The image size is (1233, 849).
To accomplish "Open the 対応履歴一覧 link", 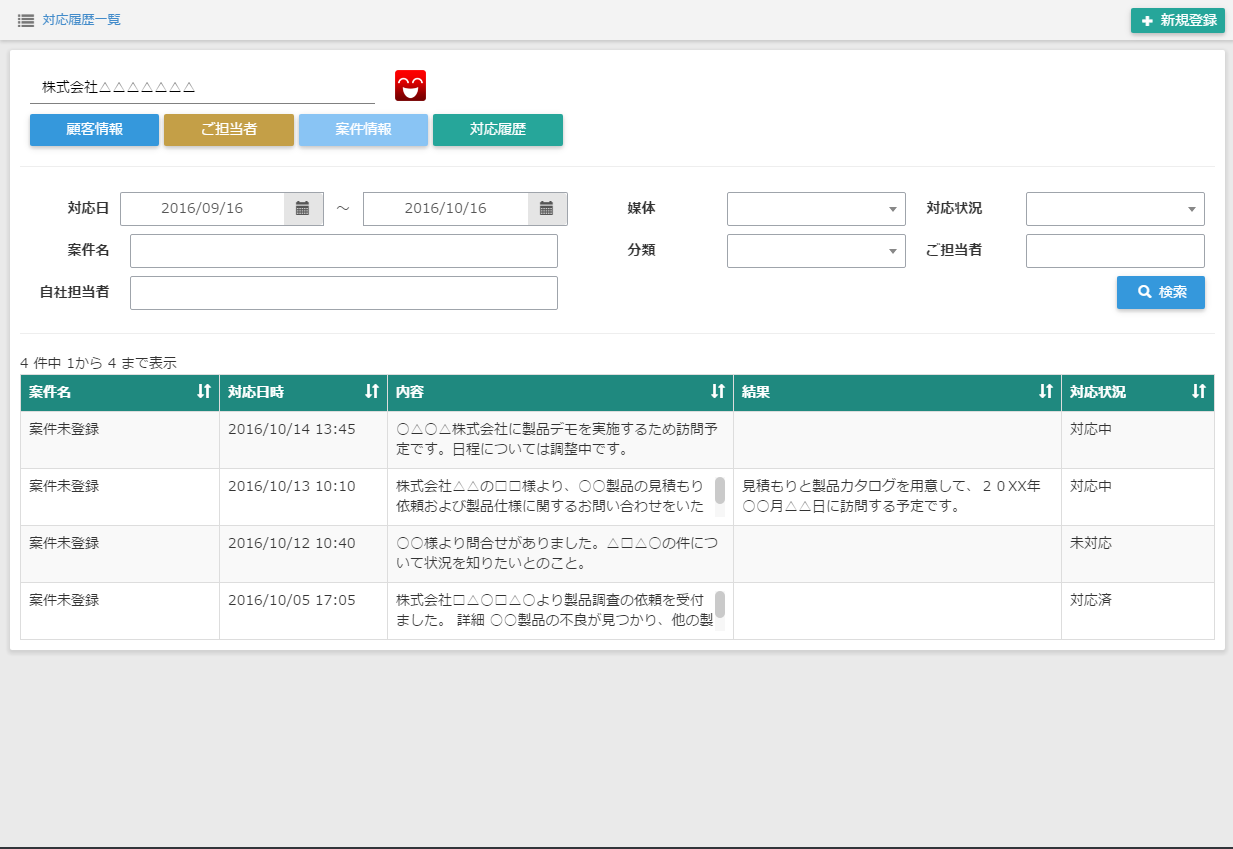I will coord(82,20).
